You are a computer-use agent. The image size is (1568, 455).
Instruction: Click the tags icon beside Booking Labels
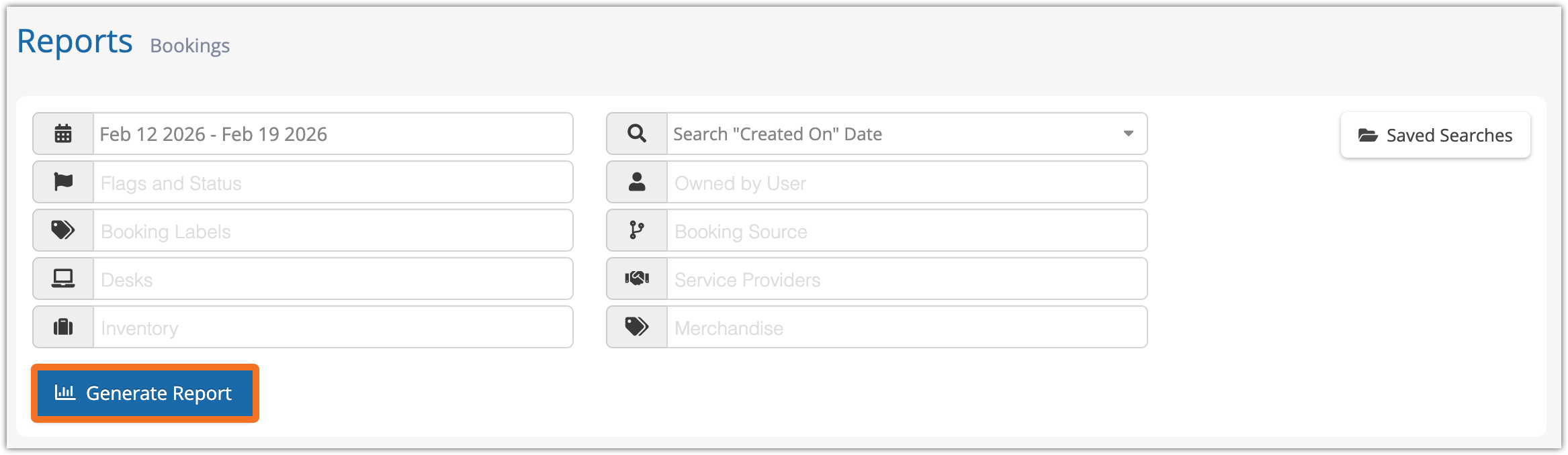coord(63,231)
